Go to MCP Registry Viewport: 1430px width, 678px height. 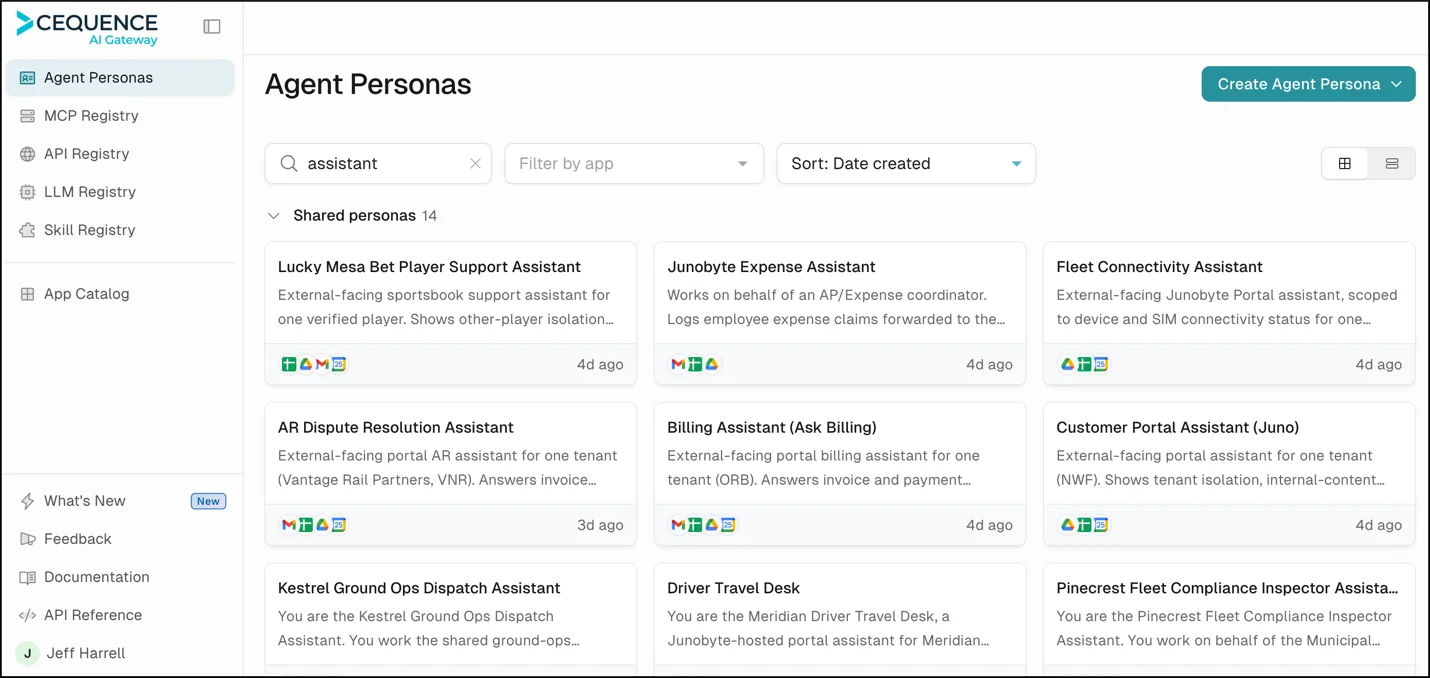[120, 116]
